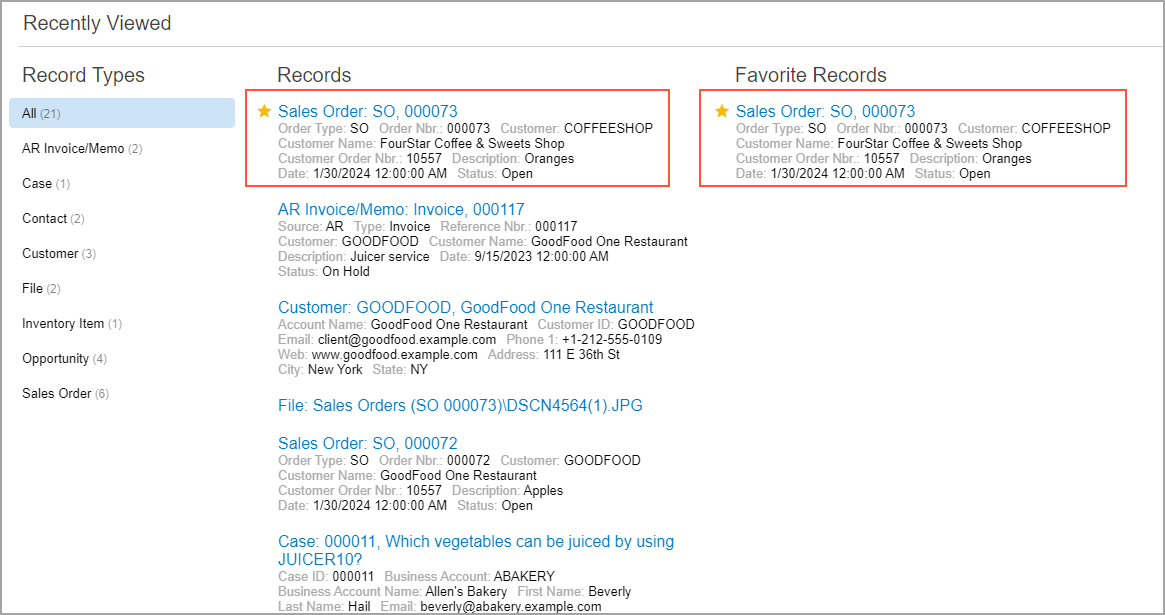The height and width of the screenshot is (615, 1165).
Task: Open Sales Order SO 000072
Action: coord(367,443)
